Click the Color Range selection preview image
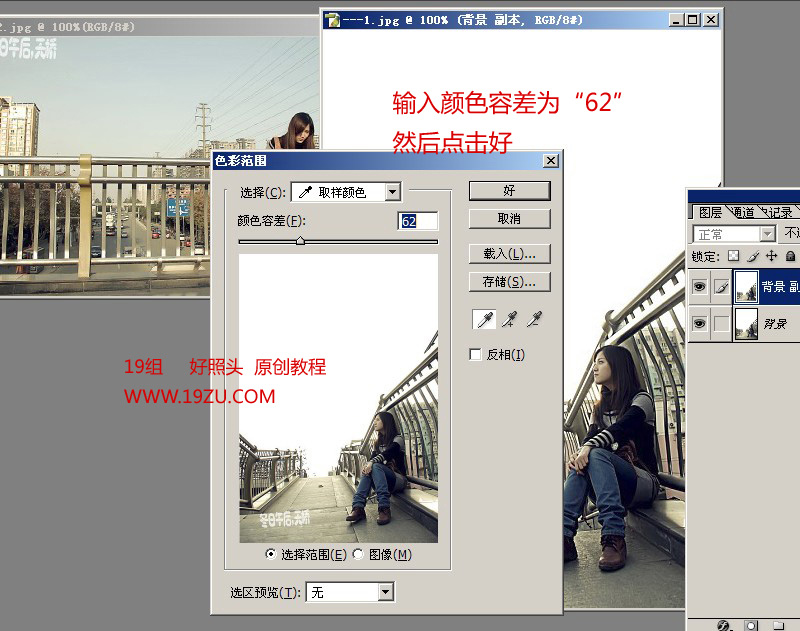The image size is (800, 631). (x=338, y=398)
